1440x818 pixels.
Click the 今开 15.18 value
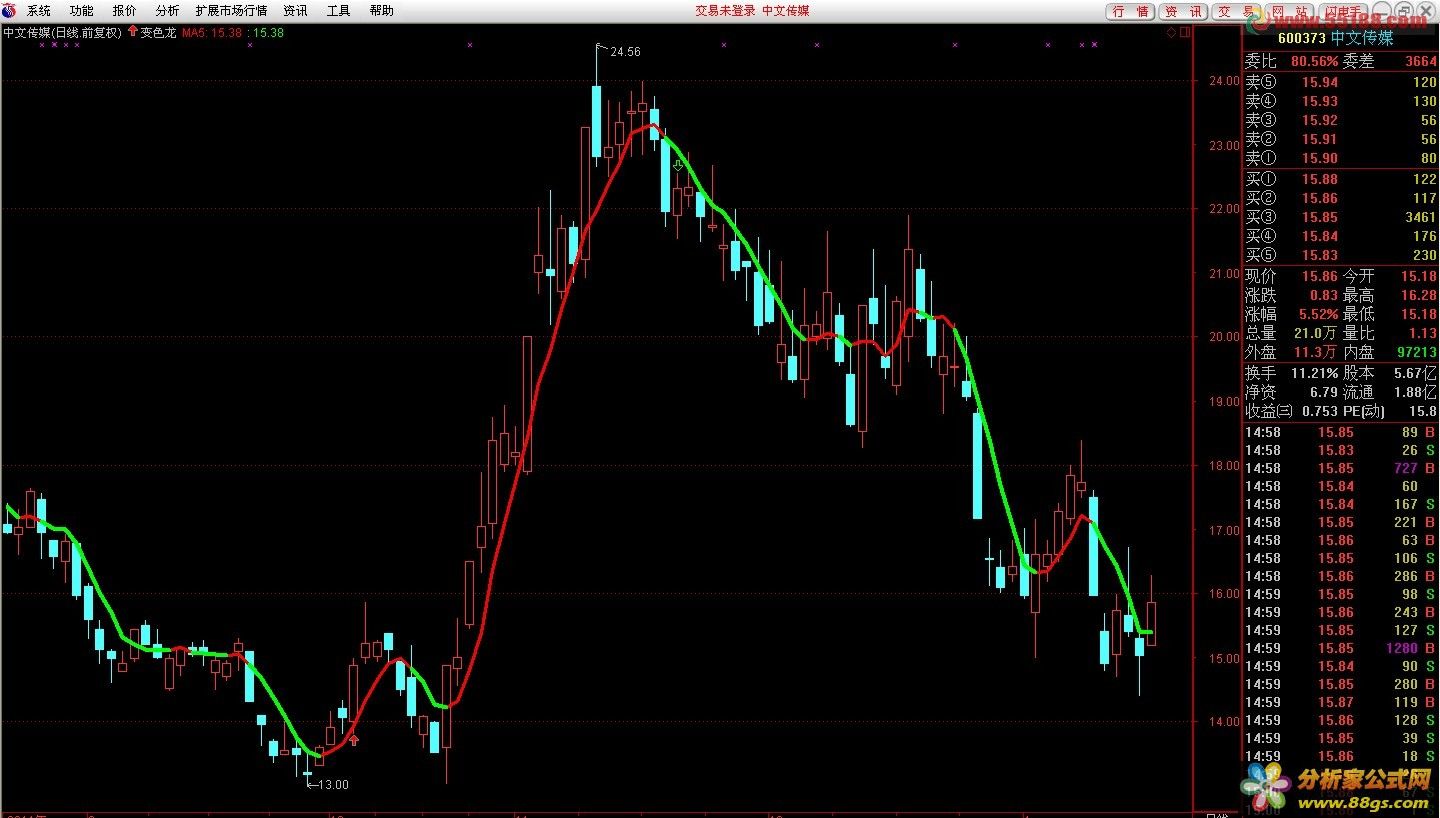click(x=1419, y=276)
